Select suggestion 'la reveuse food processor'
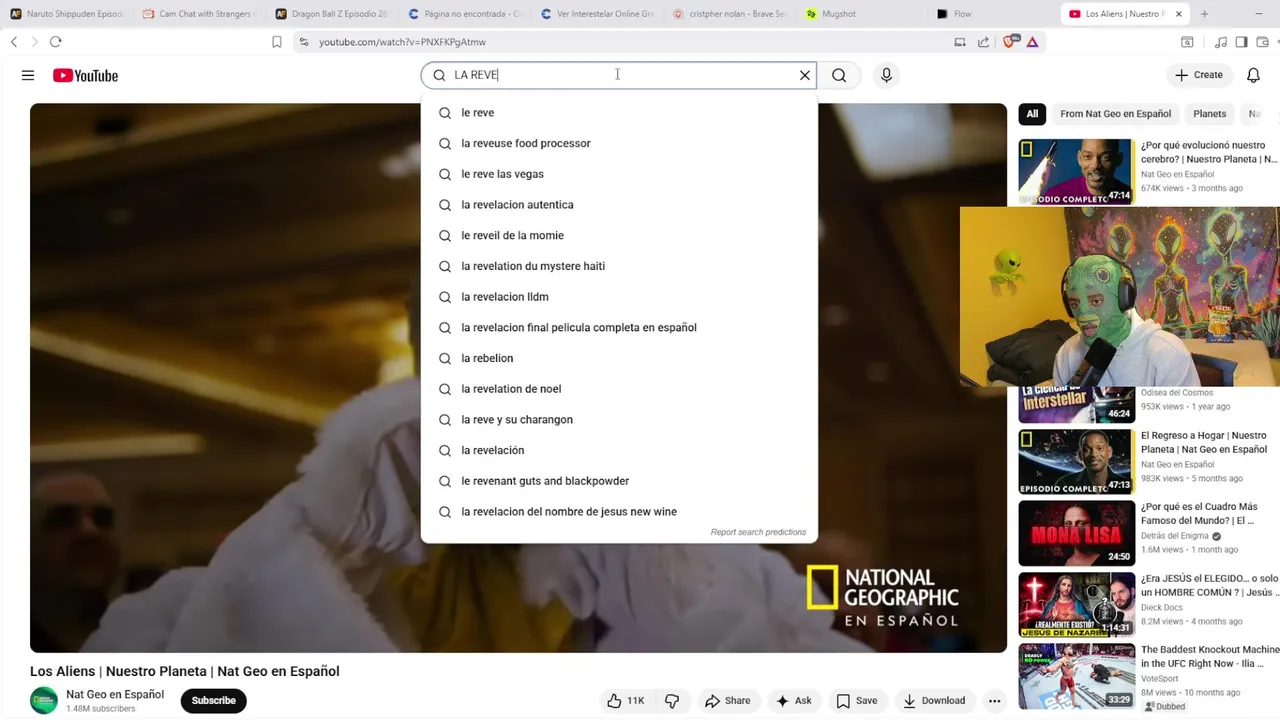1280x720 pixels. tap(619, 143)
